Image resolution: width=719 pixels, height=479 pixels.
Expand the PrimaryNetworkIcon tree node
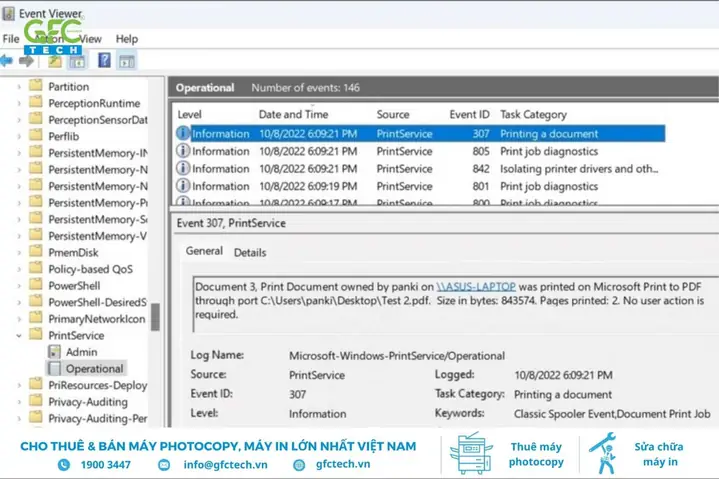point(19,319)
